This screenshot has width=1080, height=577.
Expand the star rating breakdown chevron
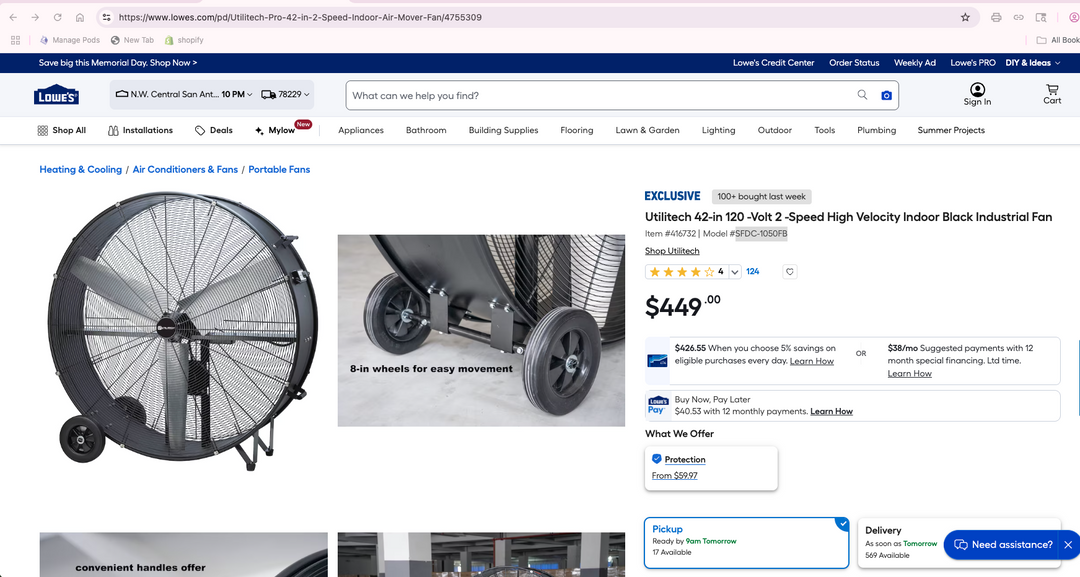coord(735,272)
